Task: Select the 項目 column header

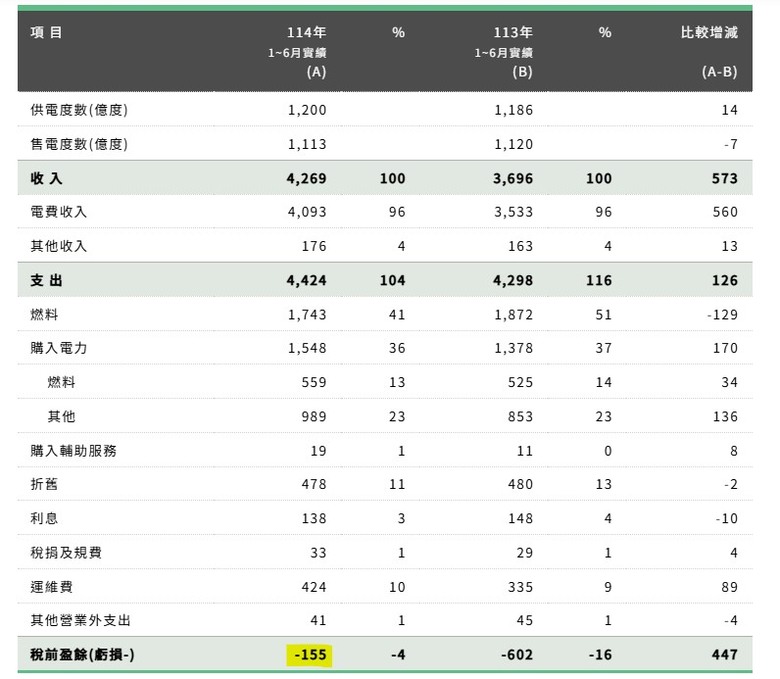Action: pos(46,33)
